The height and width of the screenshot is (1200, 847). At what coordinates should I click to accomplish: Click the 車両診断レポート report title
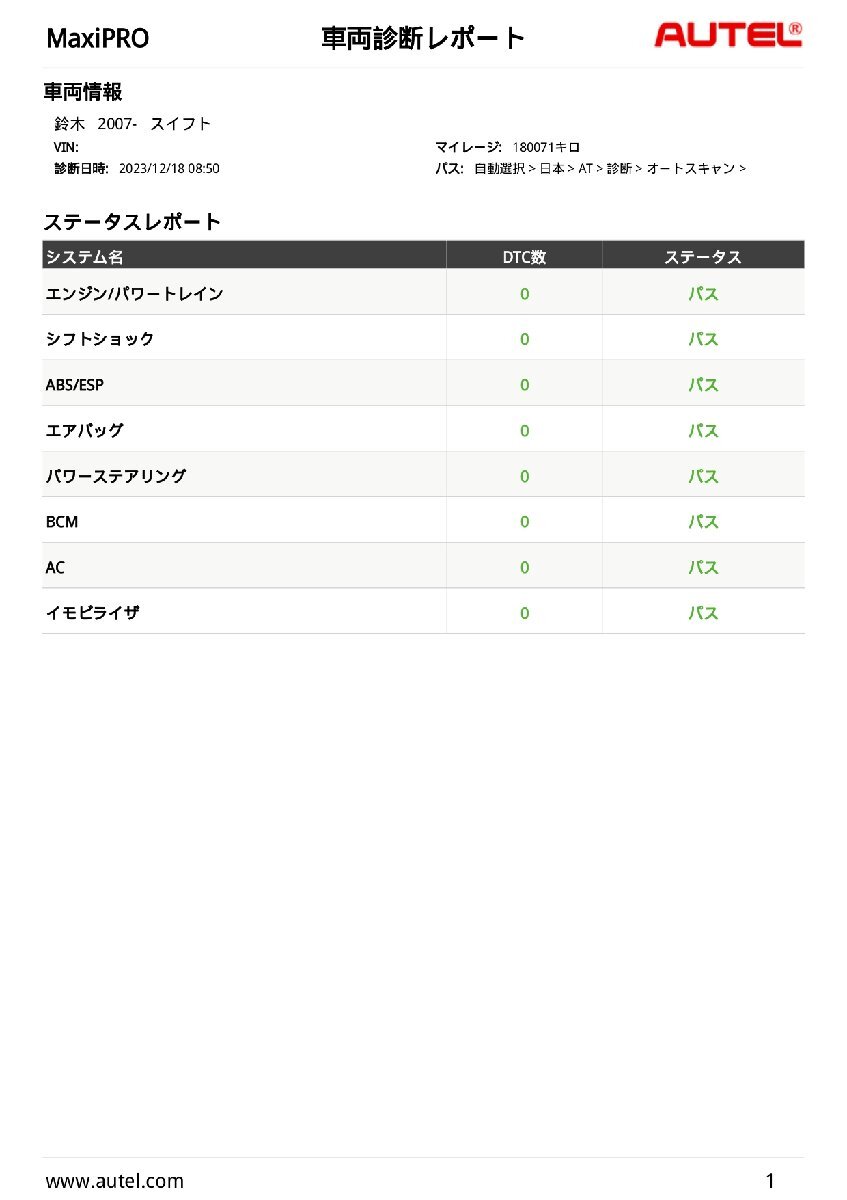[423, 39]
